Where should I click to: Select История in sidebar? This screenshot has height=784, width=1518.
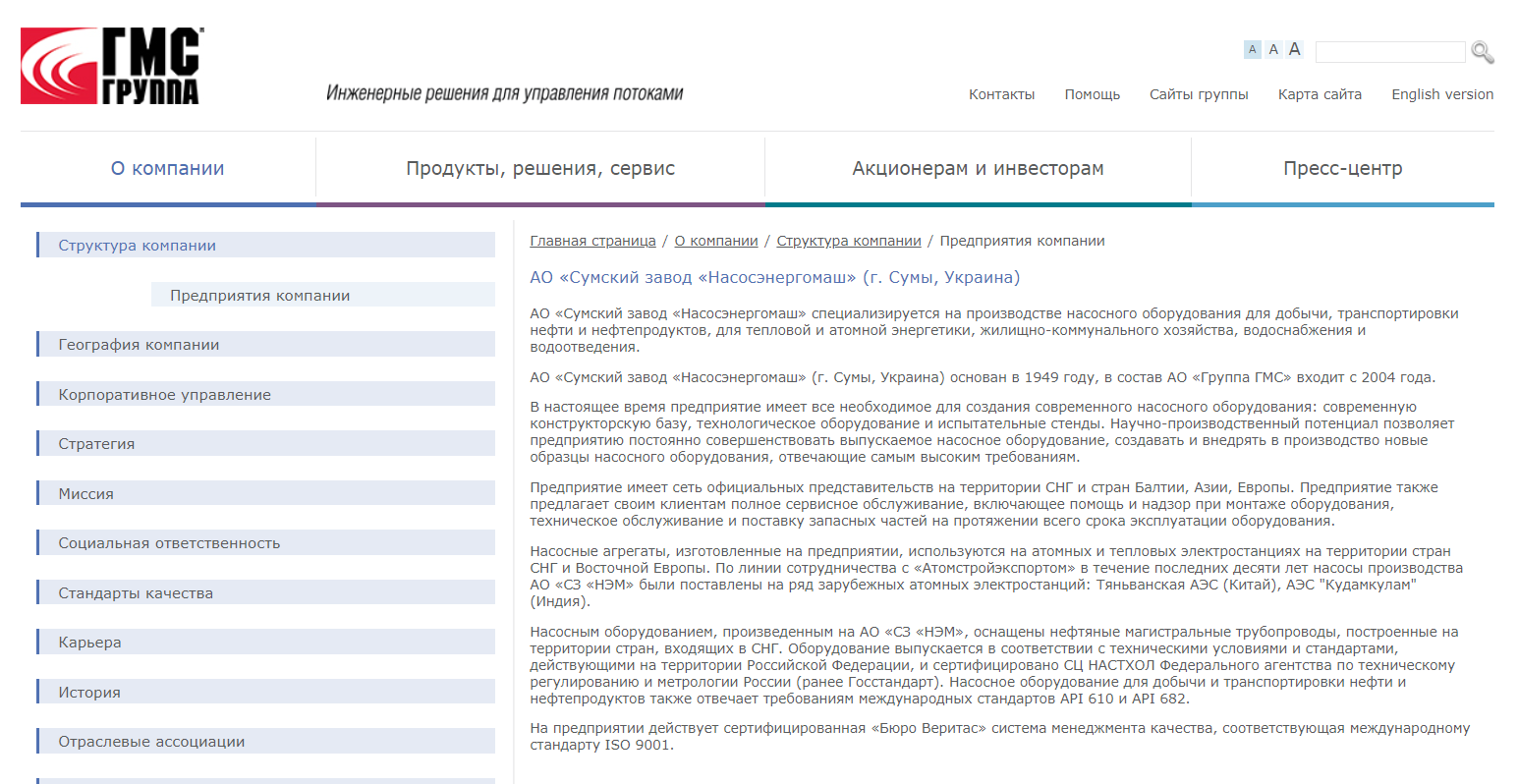pos(265,692)
